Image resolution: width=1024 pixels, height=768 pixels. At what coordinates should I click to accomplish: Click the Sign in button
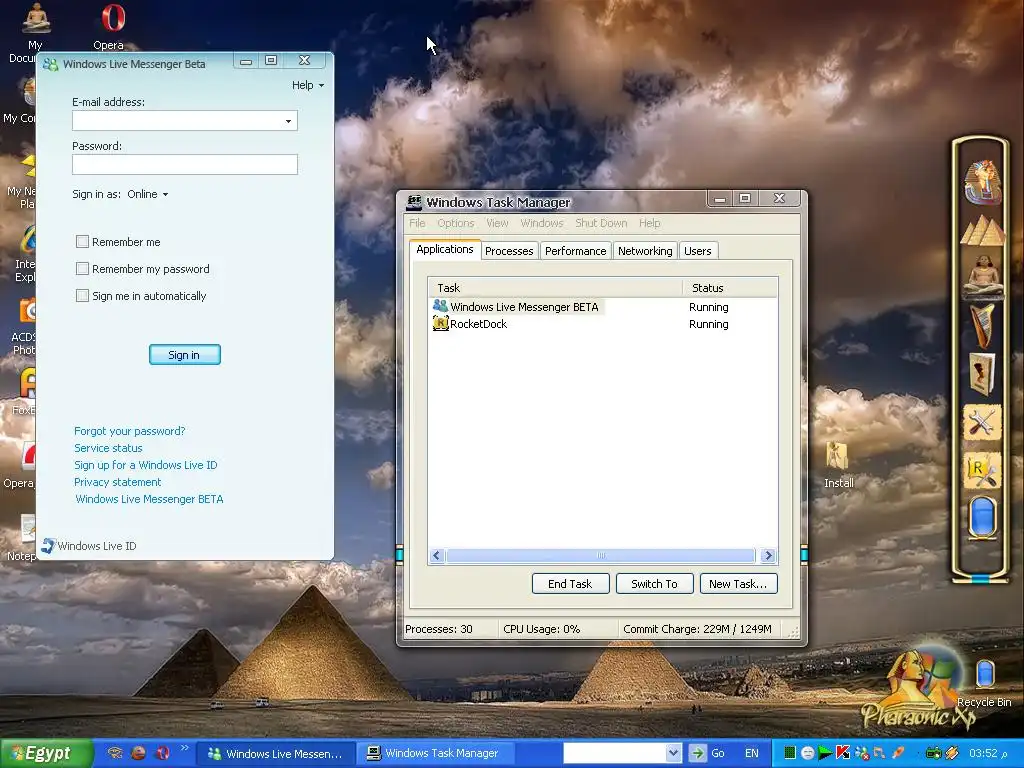click(185, 355)
